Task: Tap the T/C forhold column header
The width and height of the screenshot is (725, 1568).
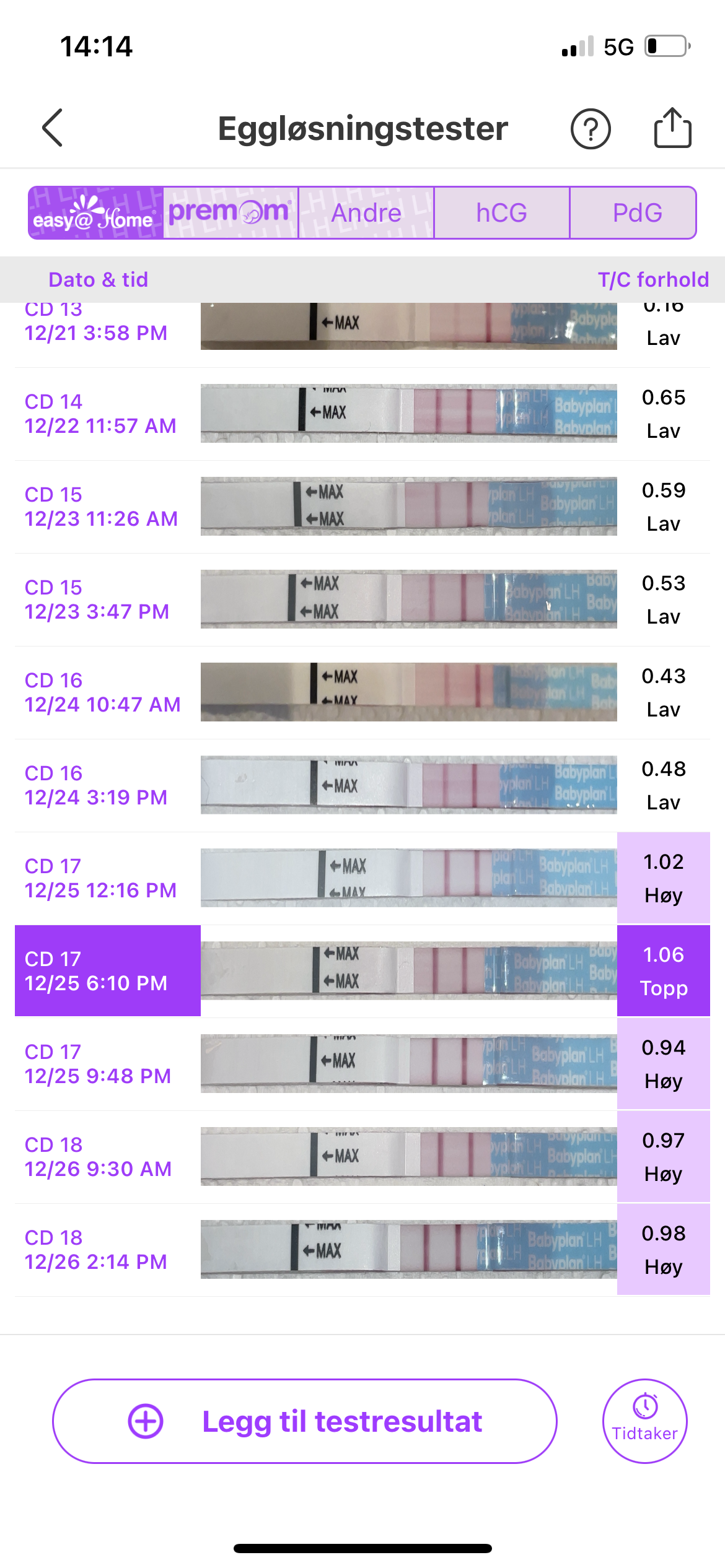Action: pyautogui.click(x=653, y=280)
